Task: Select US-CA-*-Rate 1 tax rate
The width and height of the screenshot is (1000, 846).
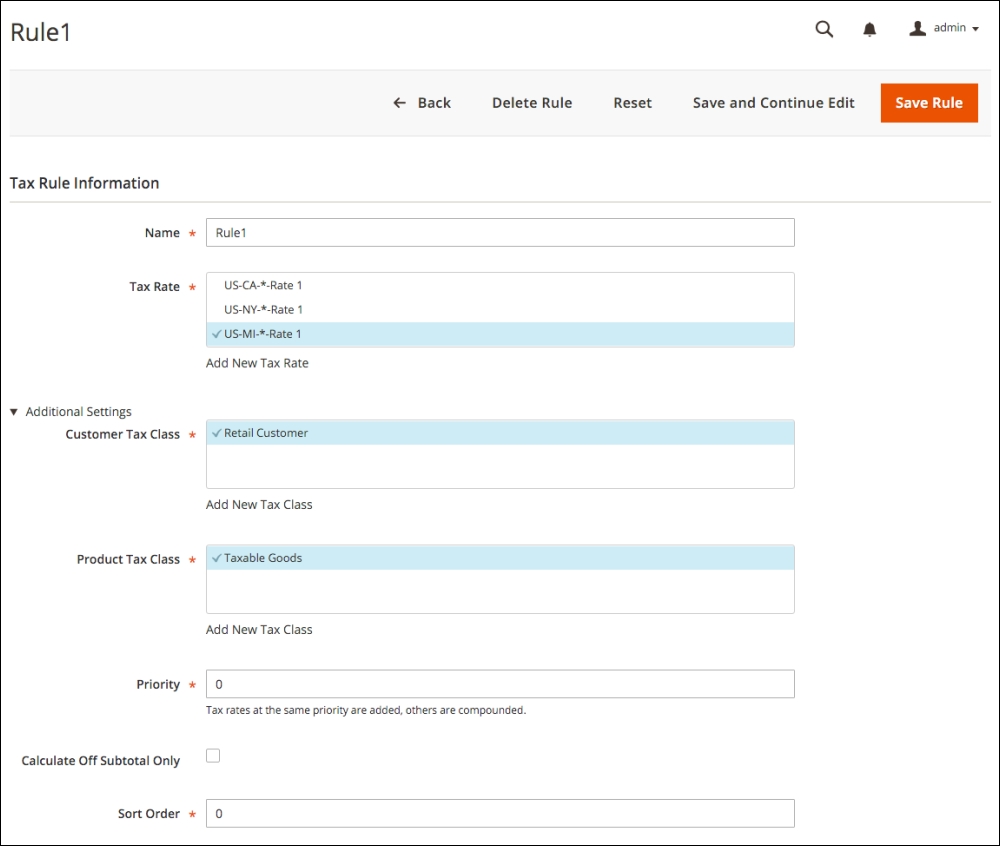Action: [263, 286]
